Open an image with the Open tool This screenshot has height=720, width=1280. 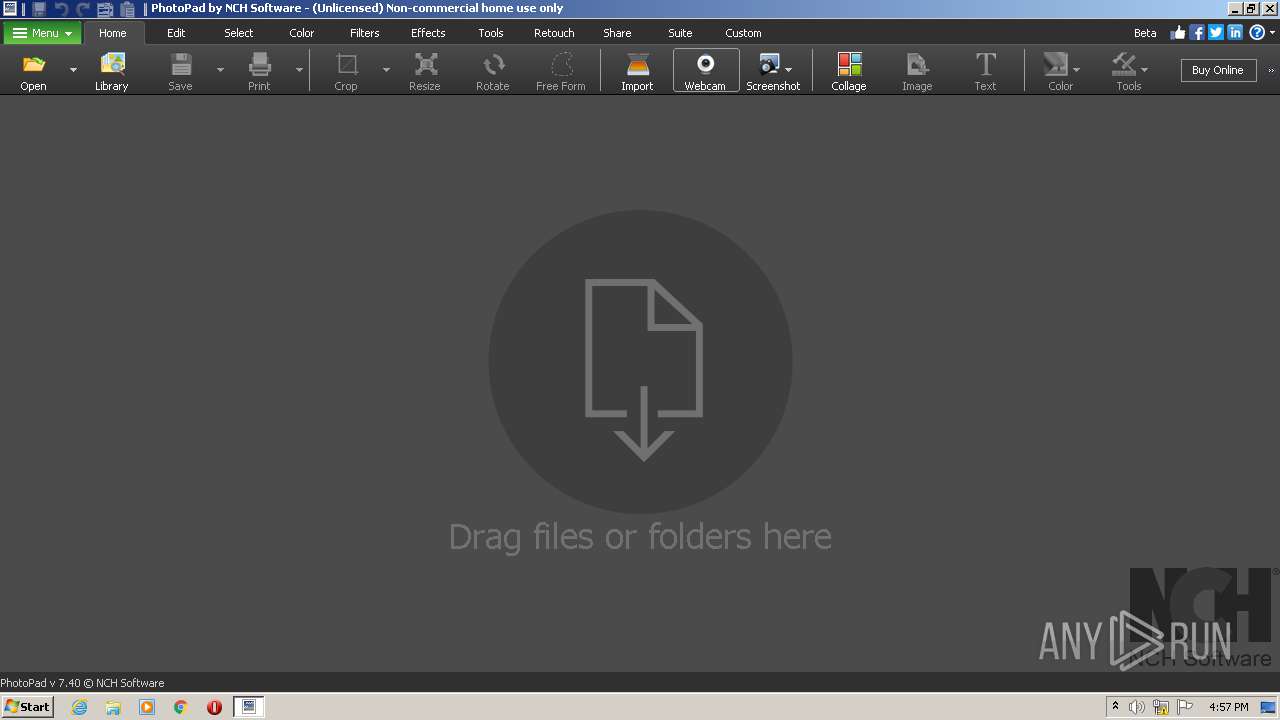click(x=34, y=71)
